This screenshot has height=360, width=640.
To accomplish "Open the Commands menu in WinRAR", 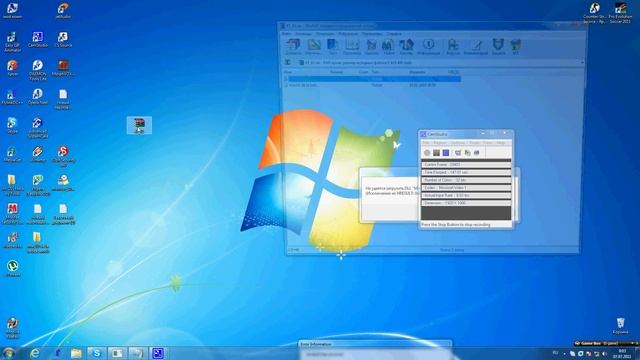I will (x=304, y=34).
